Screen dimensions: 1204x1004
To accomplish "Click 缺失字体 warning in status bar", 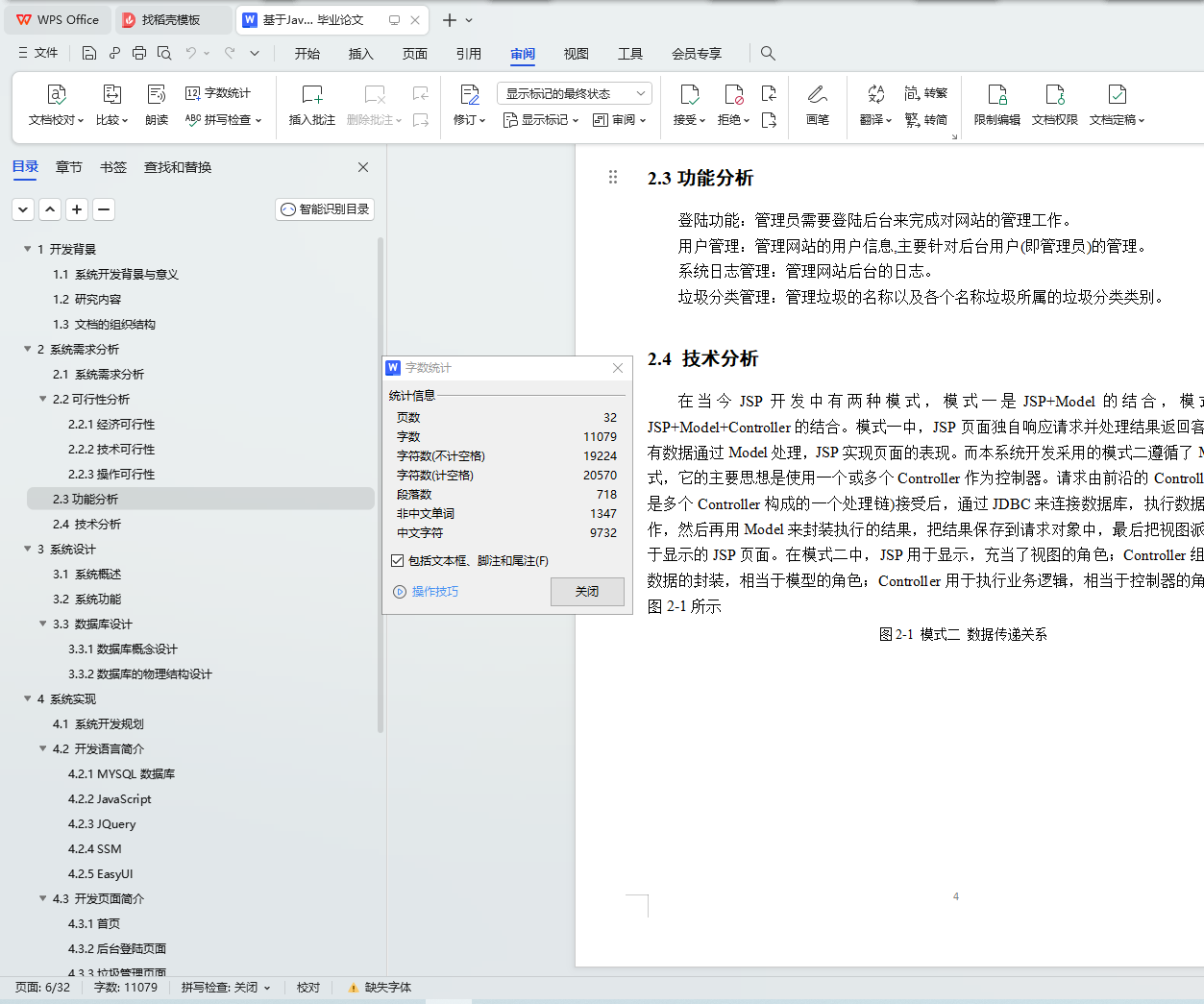I will coord(381,987).
